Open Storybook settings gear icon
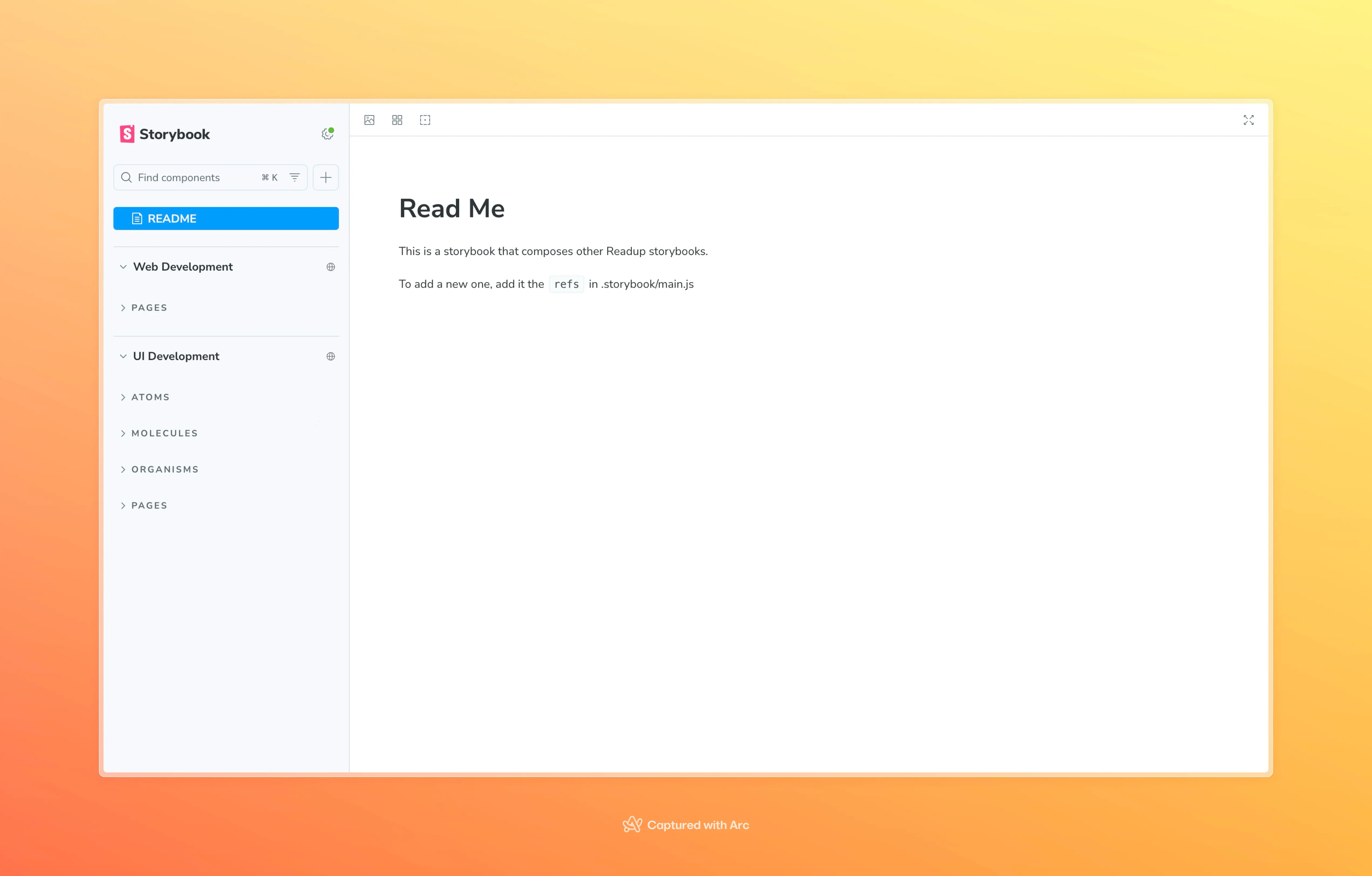The height and width of the screenshot is (876, 1372). pyautogui.click(x=327, y=134)
